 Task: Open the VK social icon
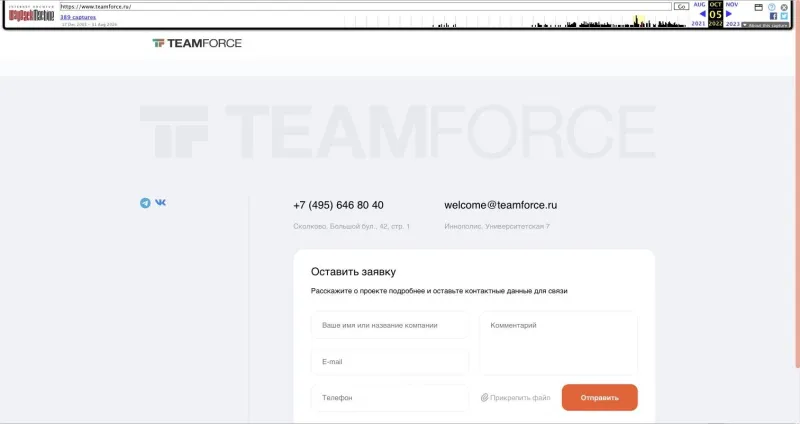pos(160,203)
